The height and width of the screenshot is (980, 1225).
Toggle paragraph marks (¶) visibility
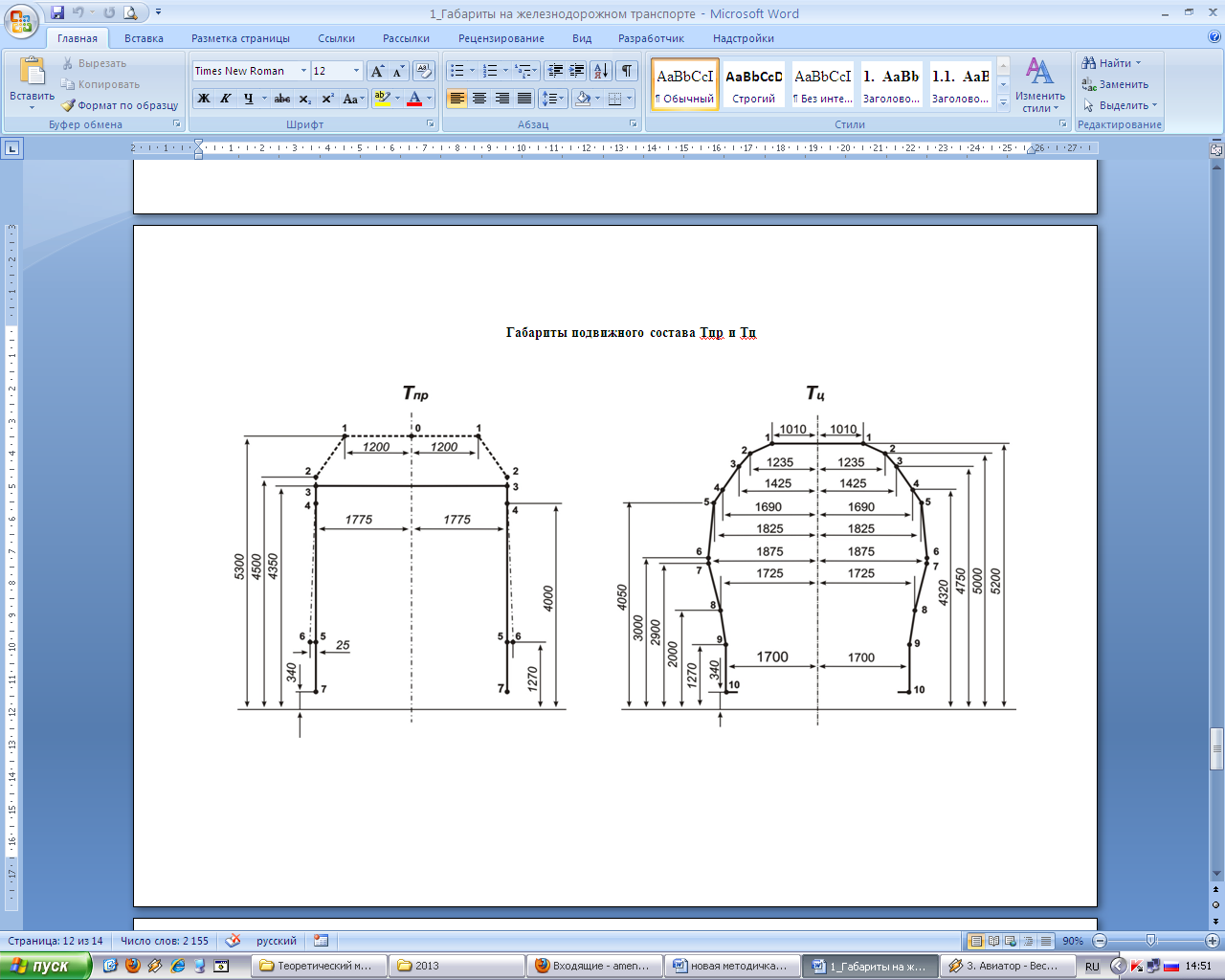[x=626, y=71]
